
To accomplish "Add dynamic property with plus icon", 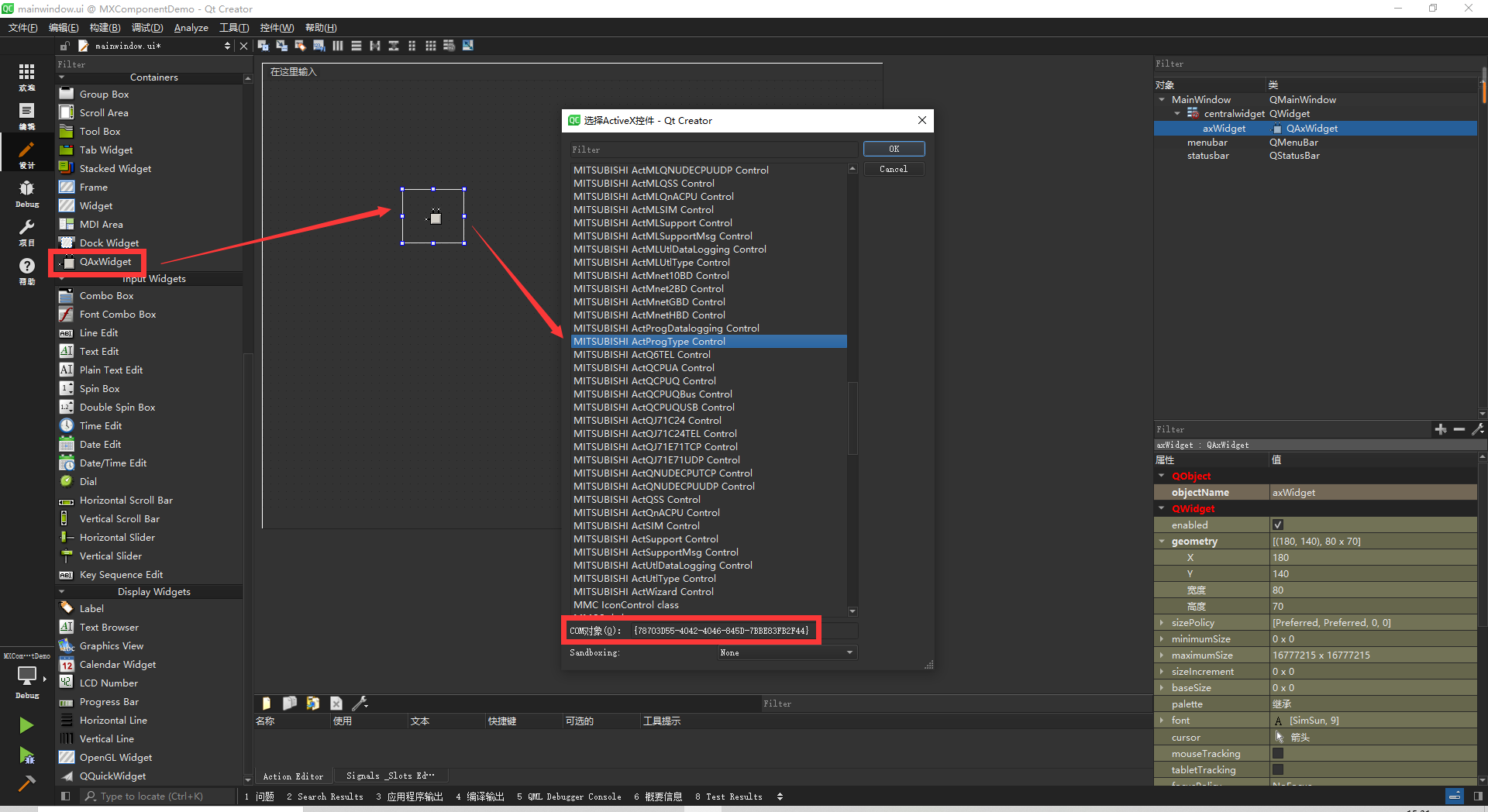I will point(1440,429).
